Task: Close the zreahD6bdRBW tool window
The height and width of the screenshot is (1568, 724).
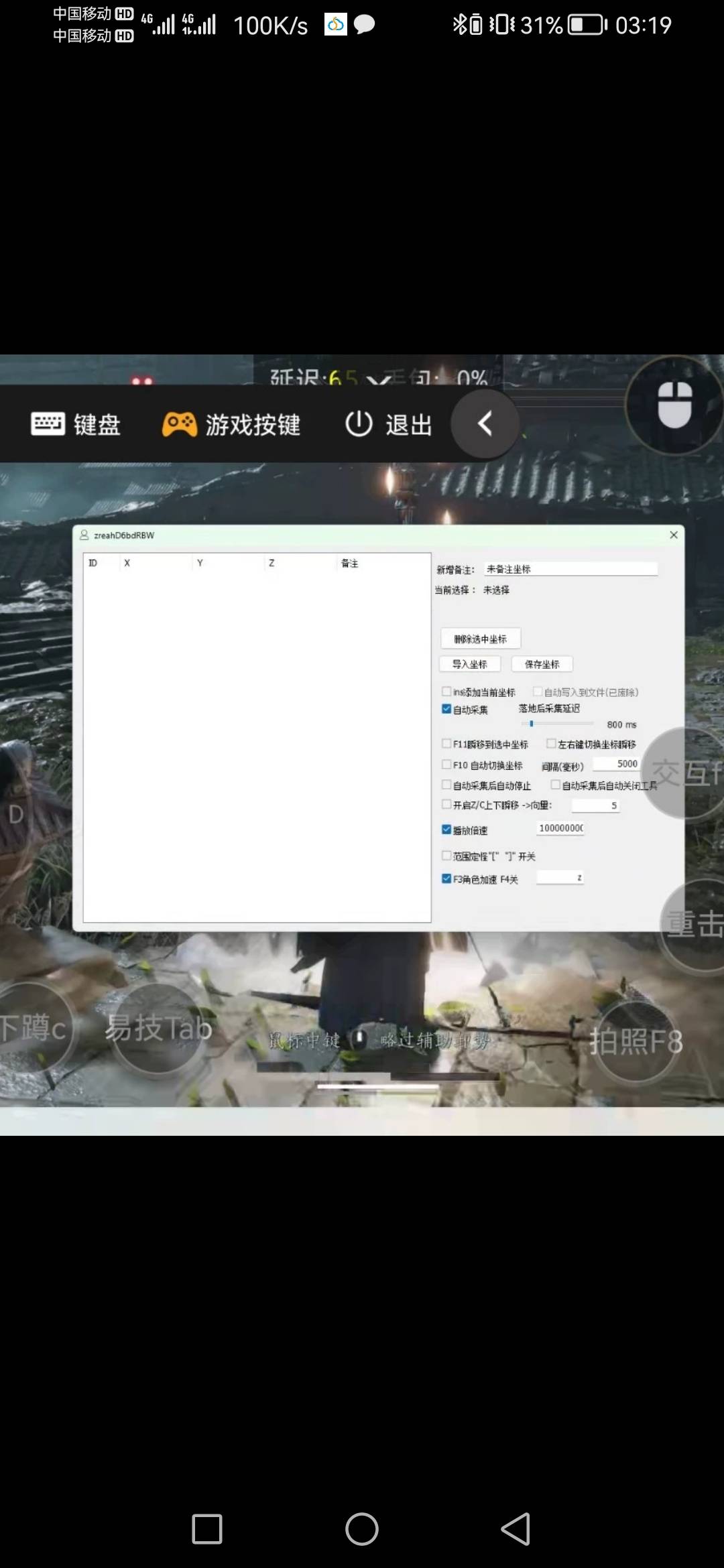Action: (674, 535)
